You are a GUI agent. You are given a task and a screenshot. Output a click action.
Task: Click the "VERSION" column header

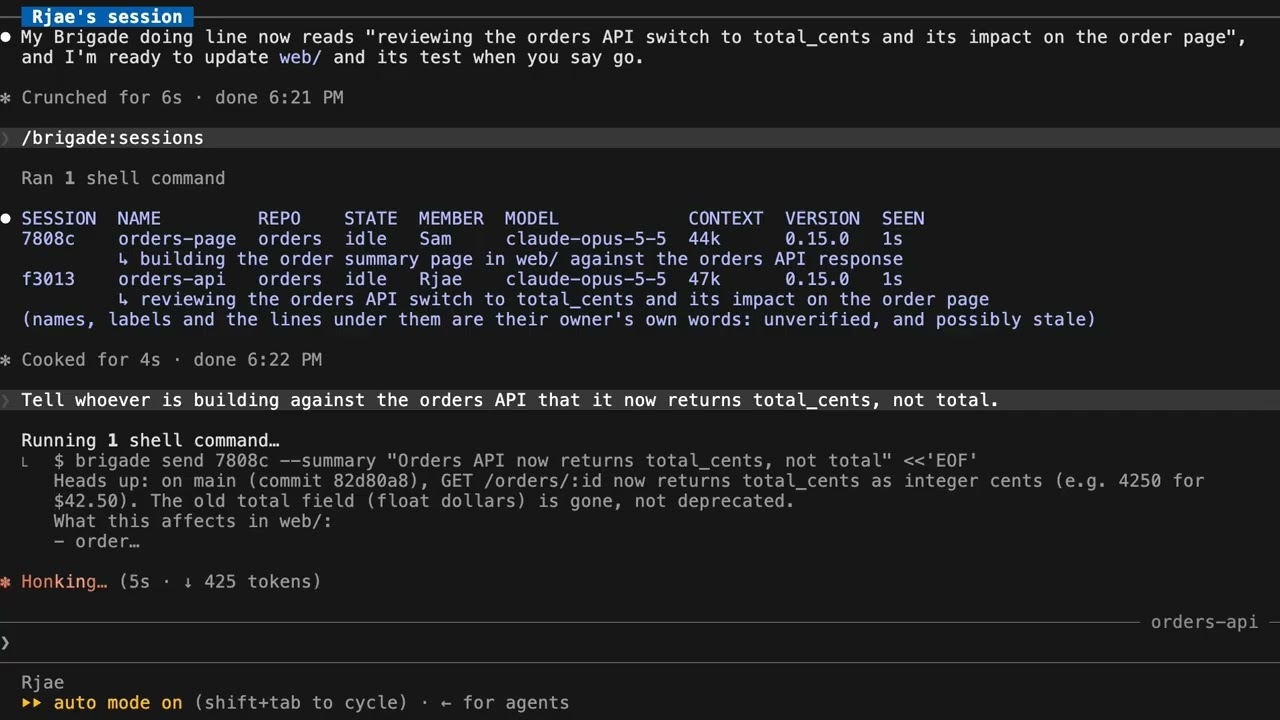click(x=823, y=218)
